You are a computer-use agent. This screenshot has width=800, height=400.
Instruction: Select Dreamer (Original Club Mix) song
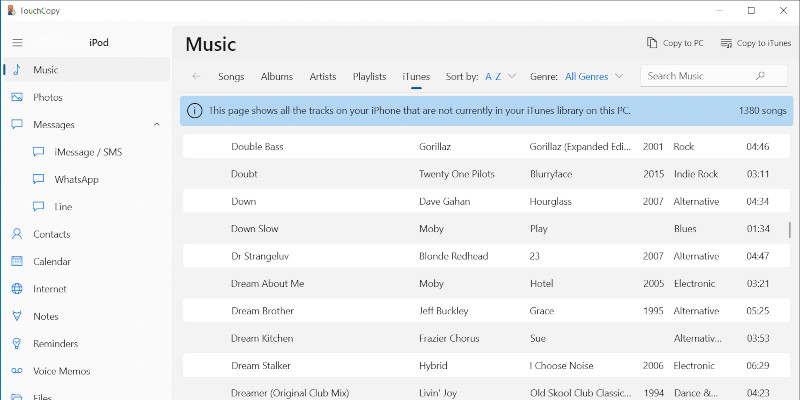290,393
